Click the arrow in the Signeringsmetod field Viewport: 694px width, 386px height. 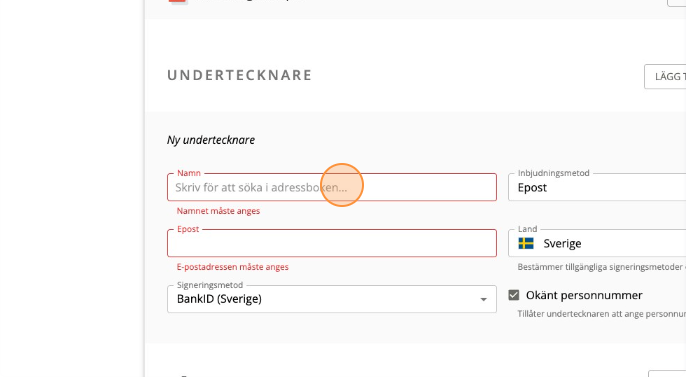(x=483, y=300)
